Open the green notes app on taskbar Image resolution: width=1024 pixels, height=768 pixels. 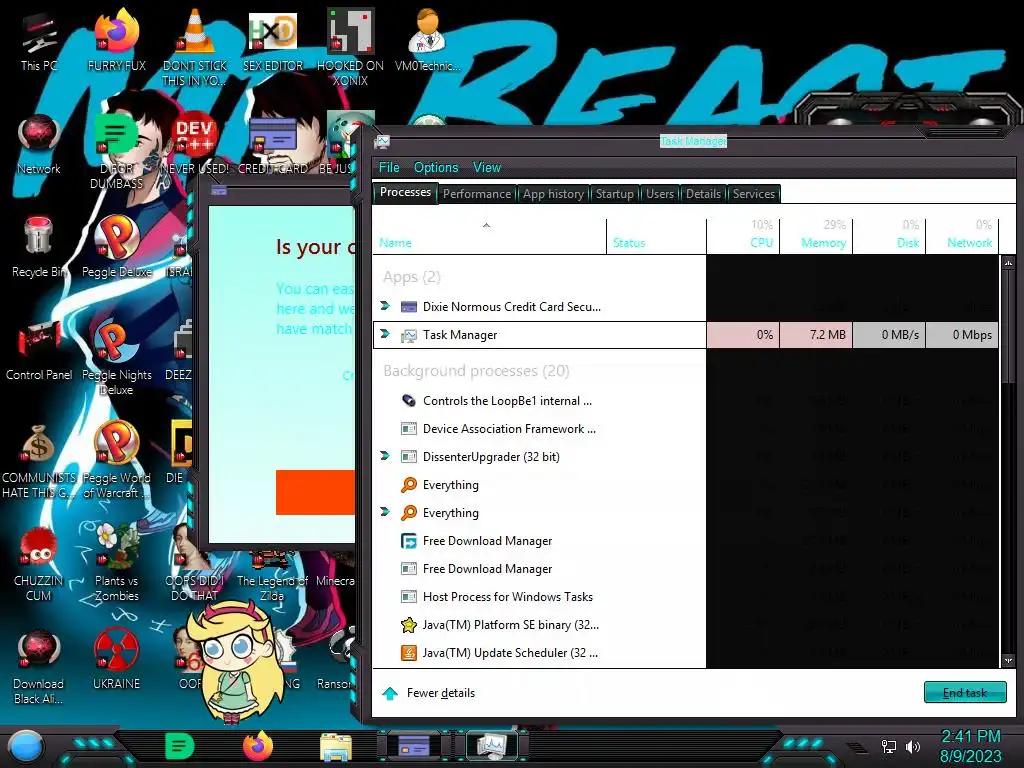pos(180,746)
